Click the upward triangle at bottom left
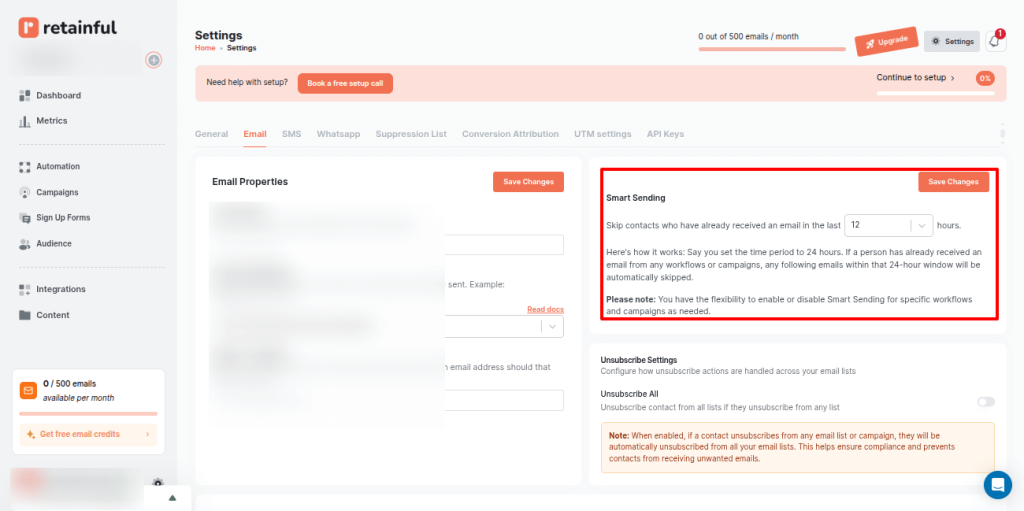Viewport: 1024px width, 511px height. [172, 498]
